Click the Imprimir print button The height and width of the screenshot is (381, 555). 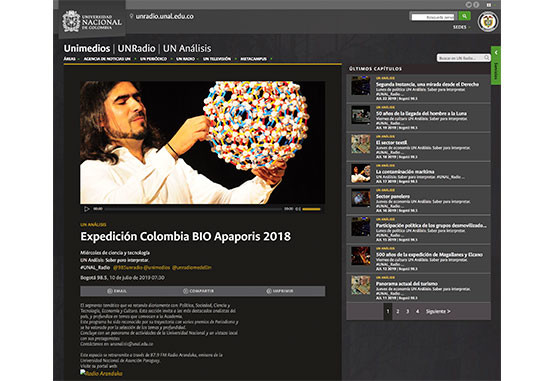280,291
